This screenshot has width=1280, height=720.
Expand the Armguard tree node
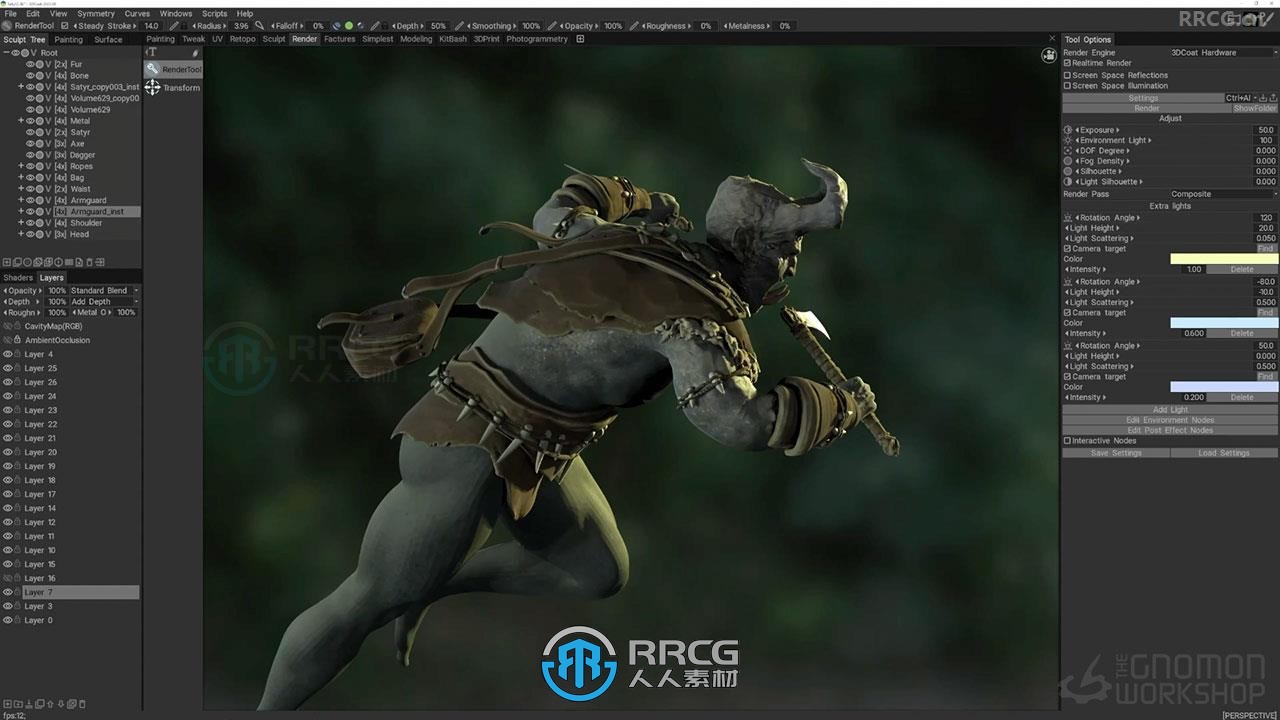click(x=21, y=200)
